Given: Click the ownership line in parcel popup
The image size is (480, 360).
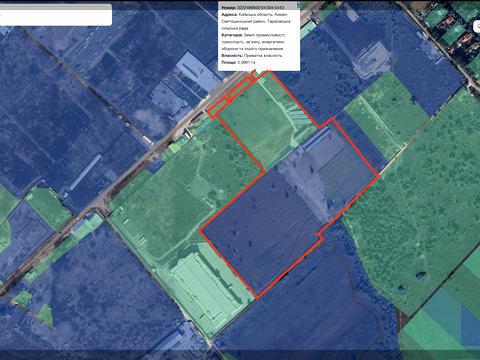Looking at the screenshot, I should click(252, 56).
